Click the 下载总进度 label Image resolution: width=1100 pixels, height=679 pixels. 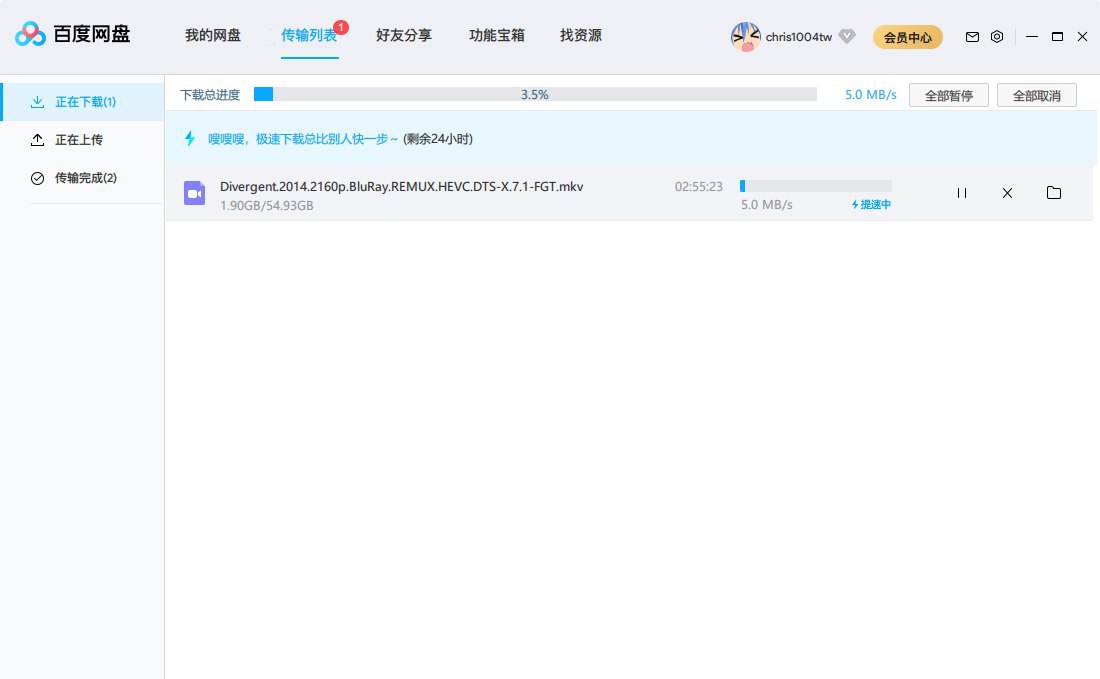[x=210, y=95]
